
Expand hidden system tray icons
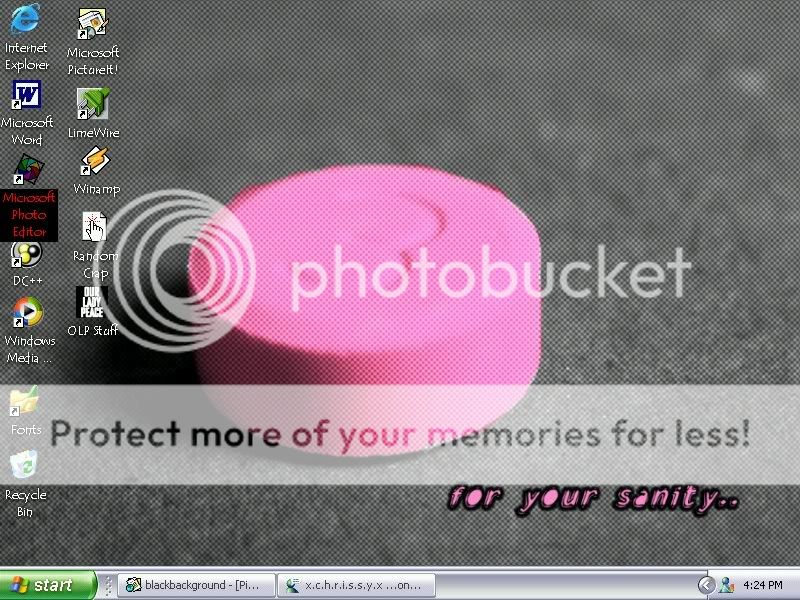[706, 585]
